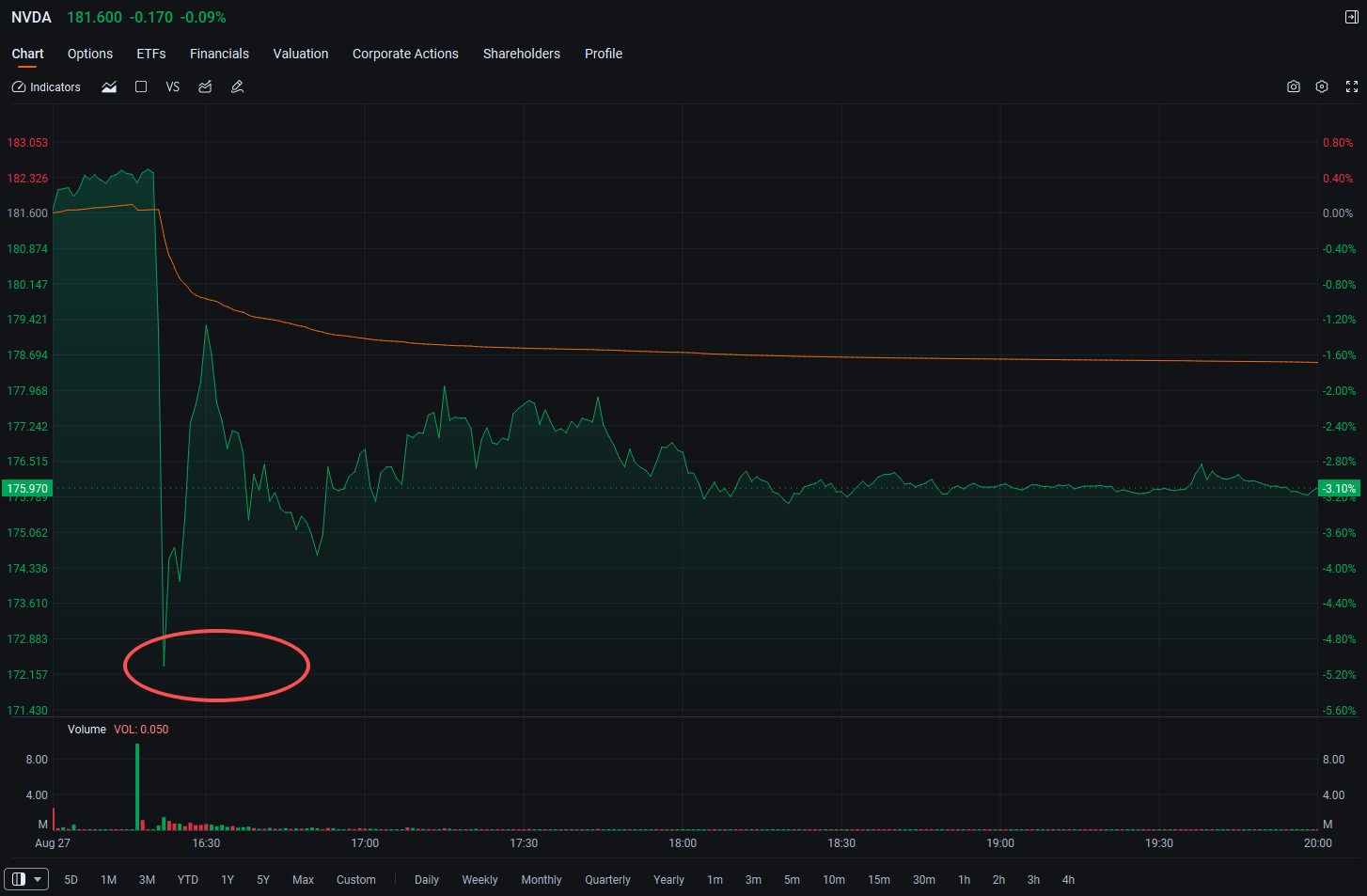Expand the chart layout dropdown
This screenshot has height=896, width=1367.
[x=26, y=879]
